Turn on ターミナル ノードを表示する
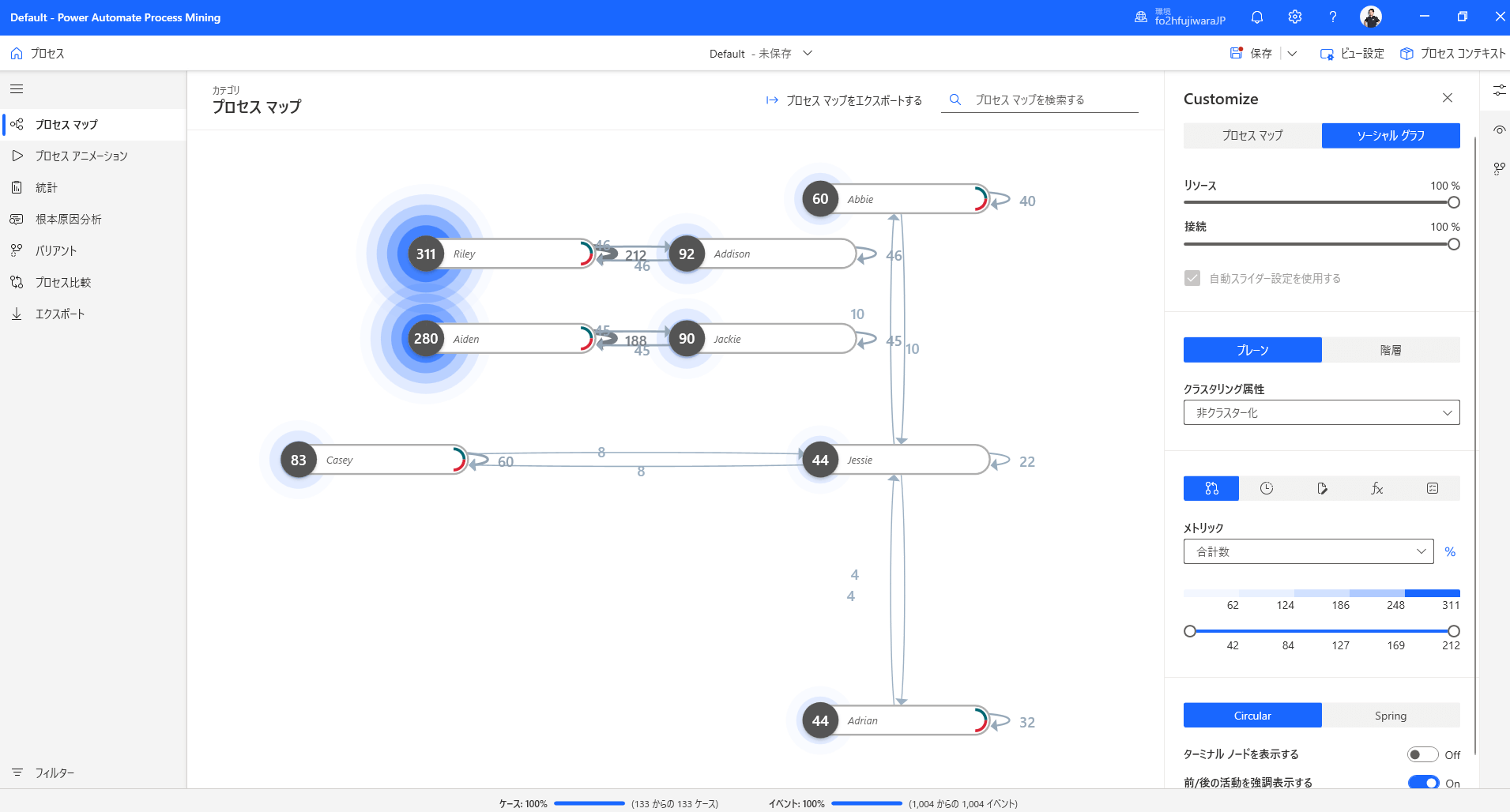This screenshot has width=1510, height=812. 1425,754
